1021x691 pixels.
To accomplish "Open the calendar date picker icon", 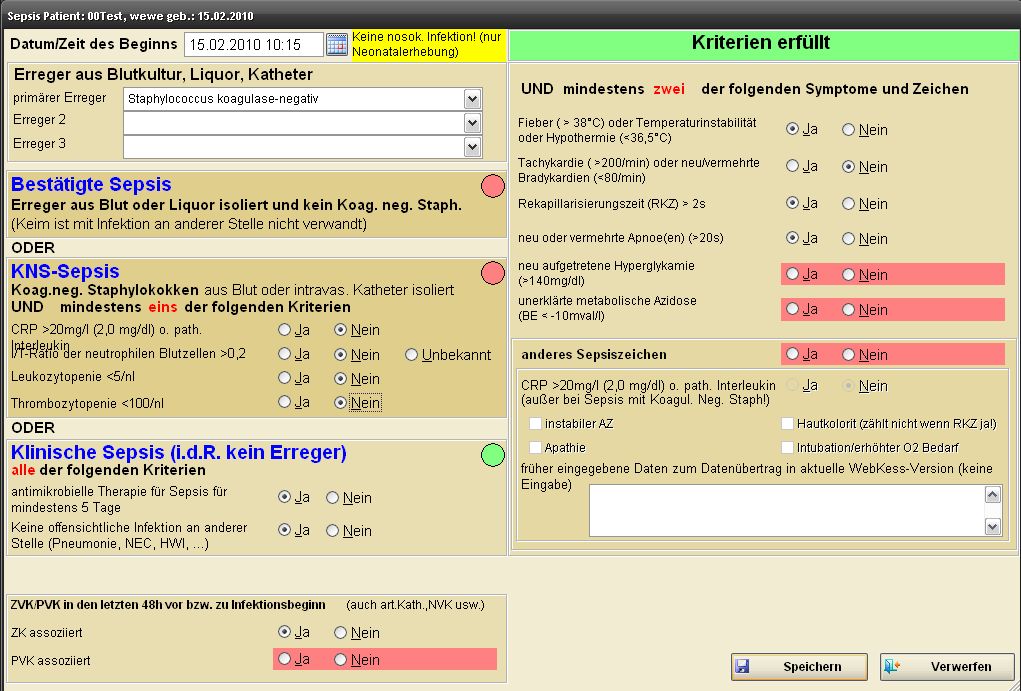I will click(x=337, y=45).
